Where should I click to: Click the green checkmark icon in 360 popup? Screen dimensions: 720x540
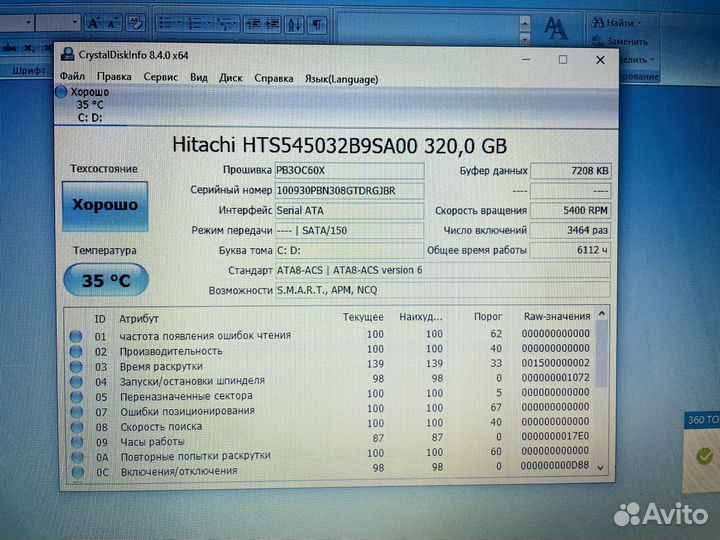(x=704, y=456)
